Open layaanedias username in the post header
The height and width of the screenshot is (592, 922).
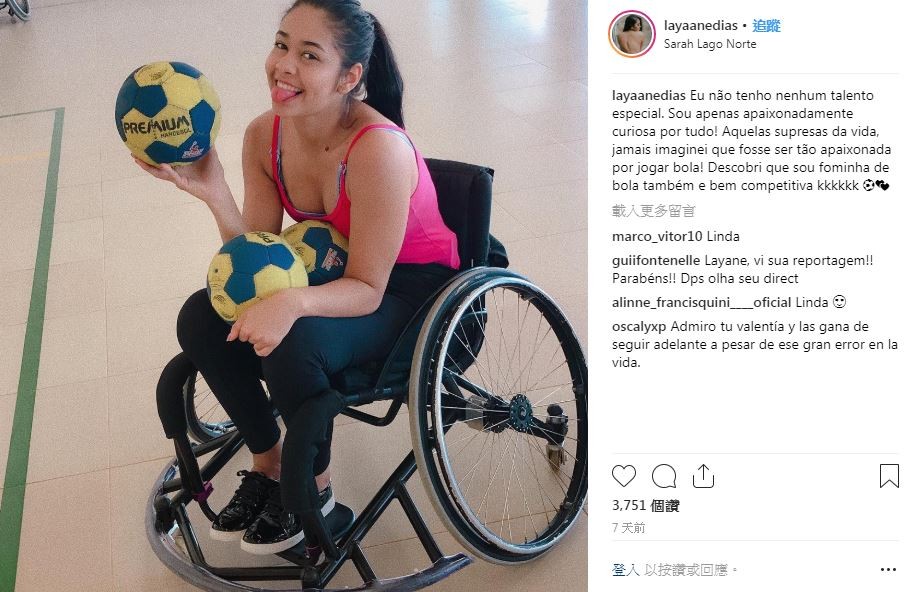click(700, 25)
